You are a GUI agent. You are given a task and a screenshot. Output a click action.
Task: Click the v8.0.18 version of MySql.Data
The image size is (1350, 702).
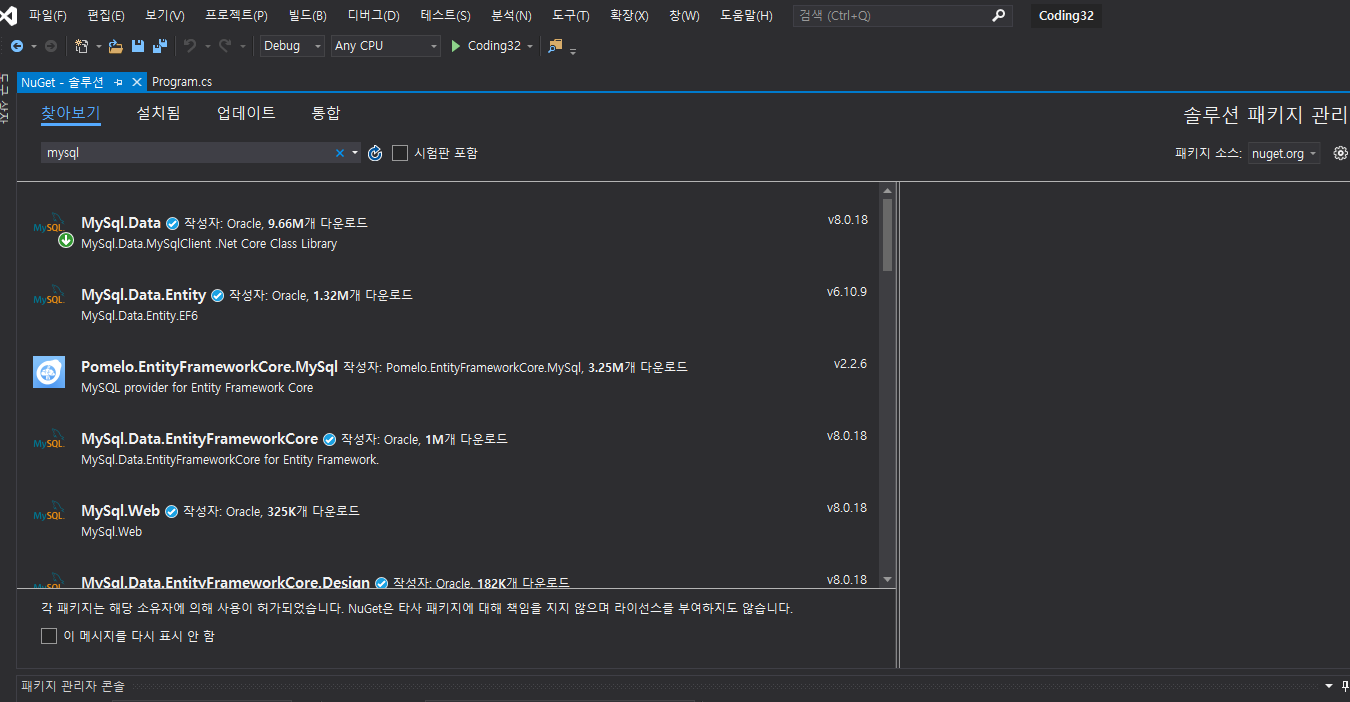pyautogui.click(x=847, y=220)
